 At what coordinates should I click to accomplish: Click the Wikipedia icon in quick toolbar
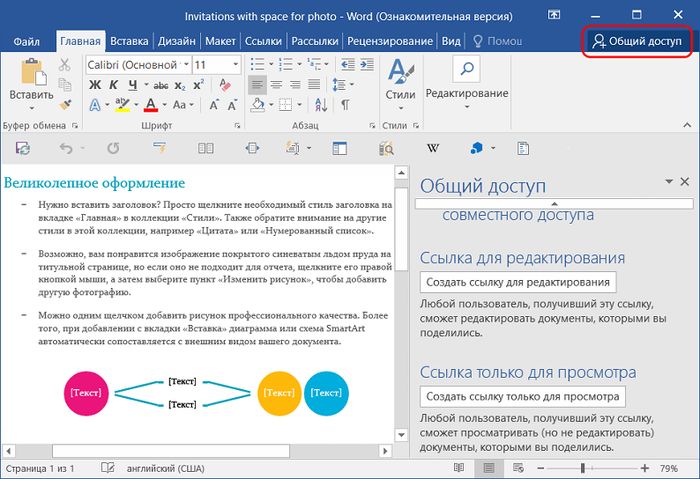[x=433, y=148]
